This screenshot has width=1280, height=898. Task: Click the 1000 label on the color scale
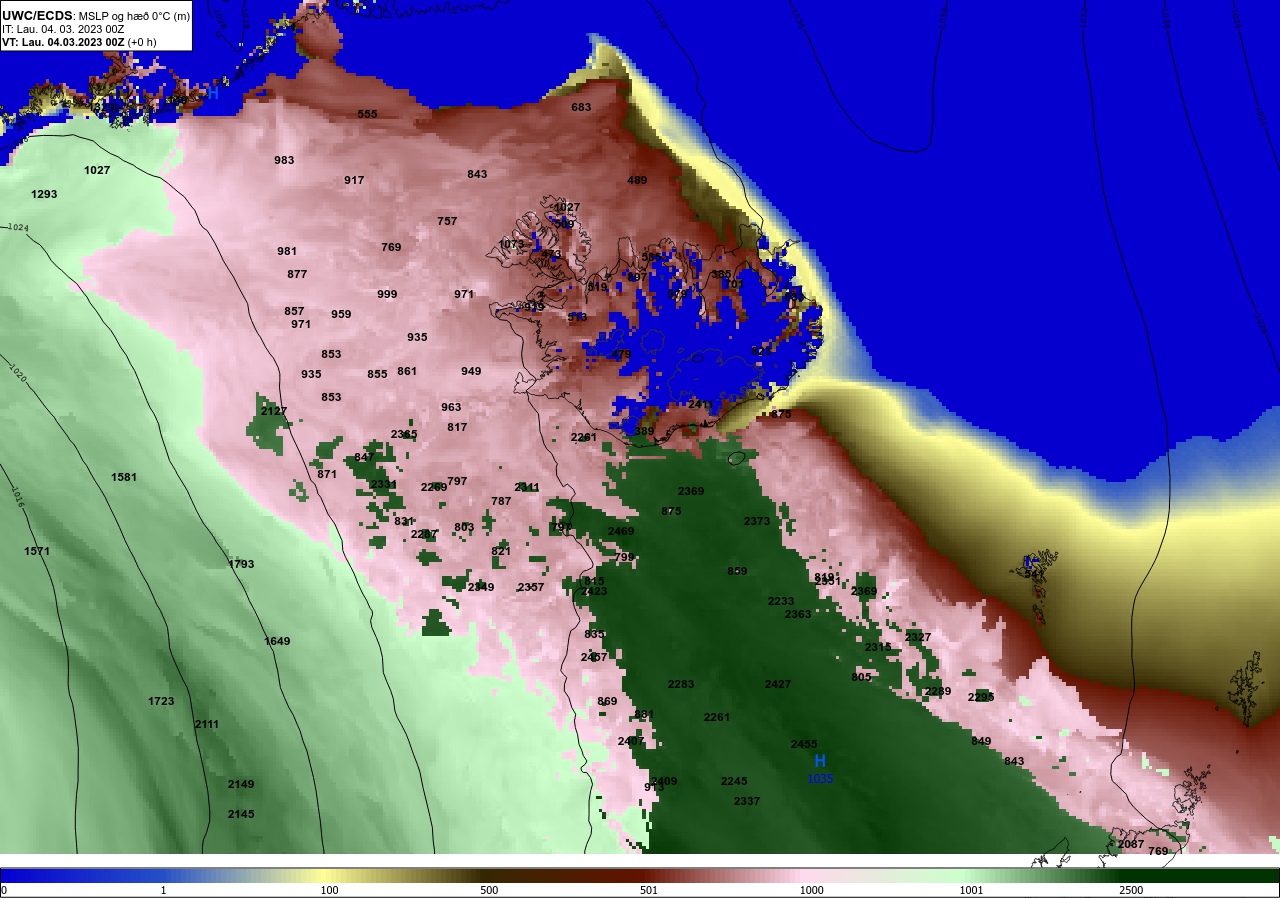point(811,890)
